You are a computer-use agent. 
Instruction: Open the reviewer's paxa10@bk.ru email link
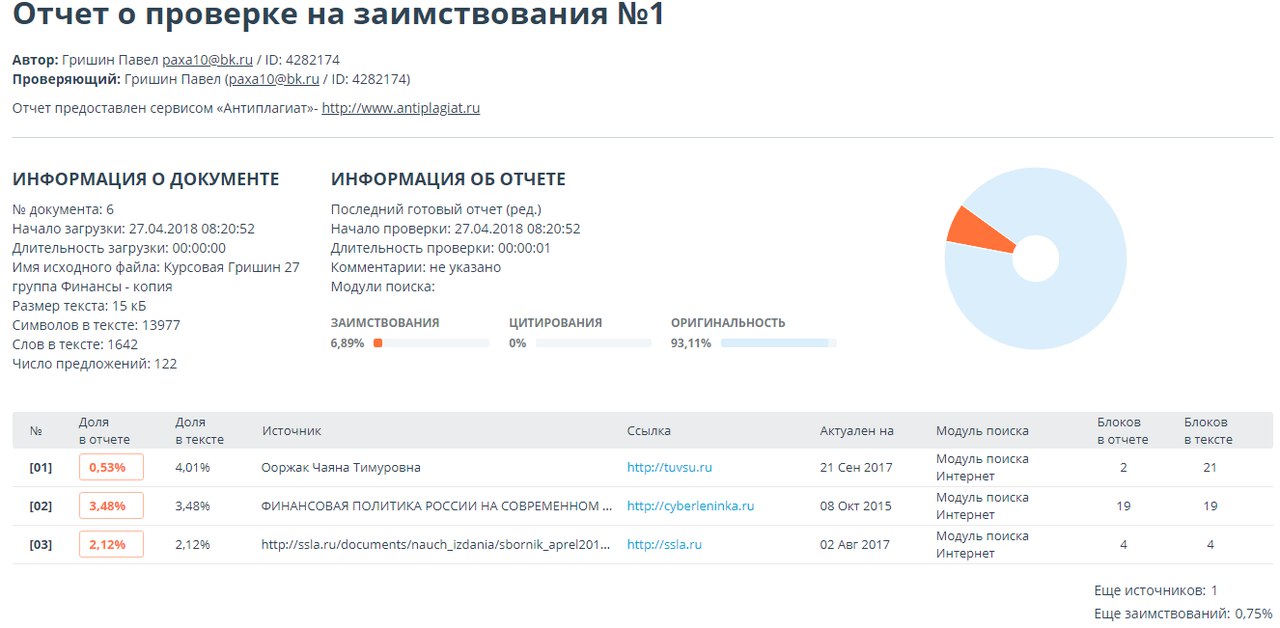[273, 79]
